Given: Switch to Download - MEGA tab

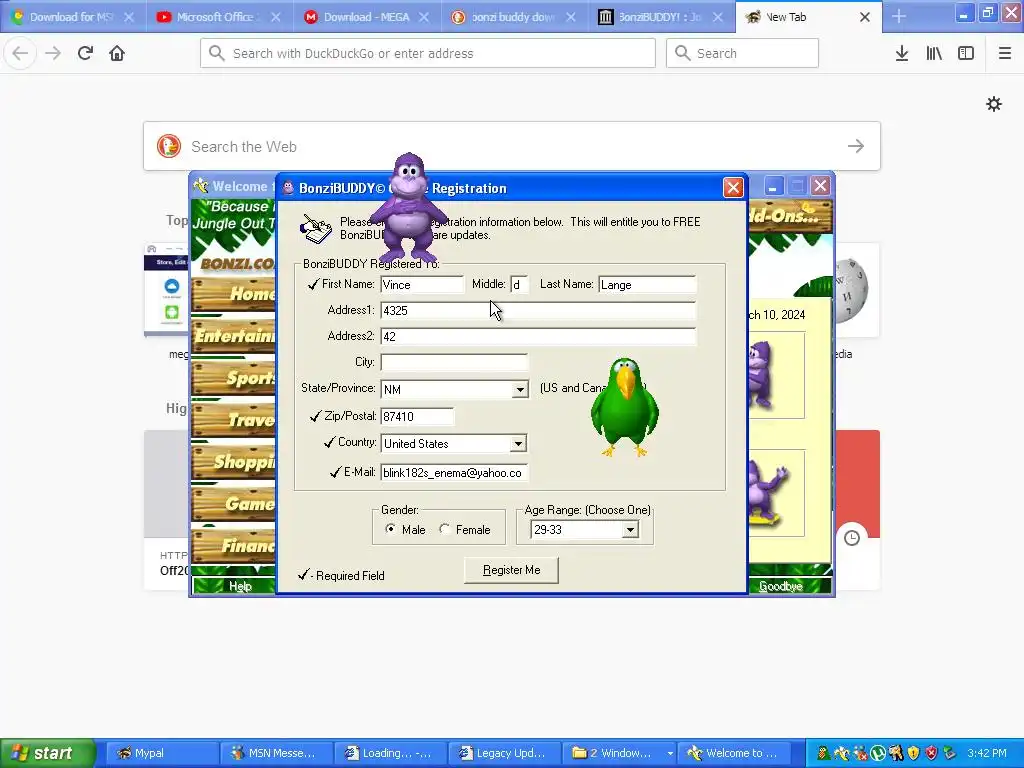Looking at the screenshot, I should click(x=366, y=17).
